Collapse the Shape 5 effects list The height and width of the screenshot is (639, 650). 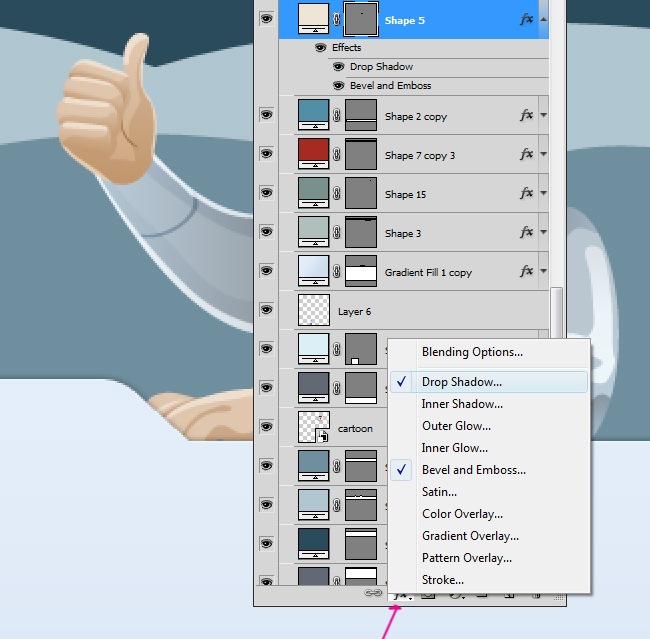coord(543,19)
